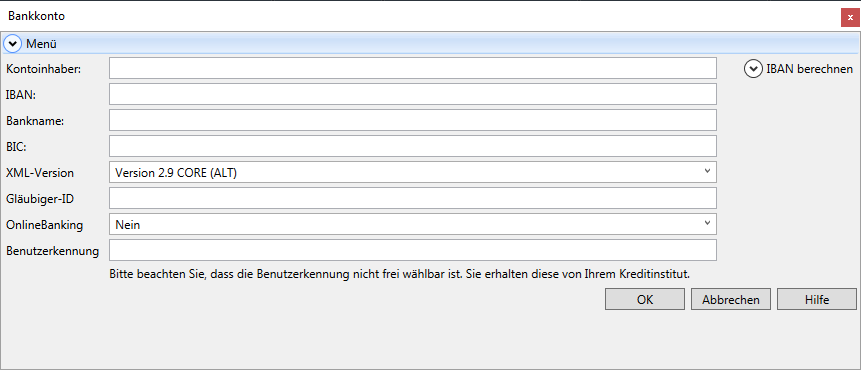Close the Bankkonto dialog window
The image size is (861, 370).
[x=850, y=18]
